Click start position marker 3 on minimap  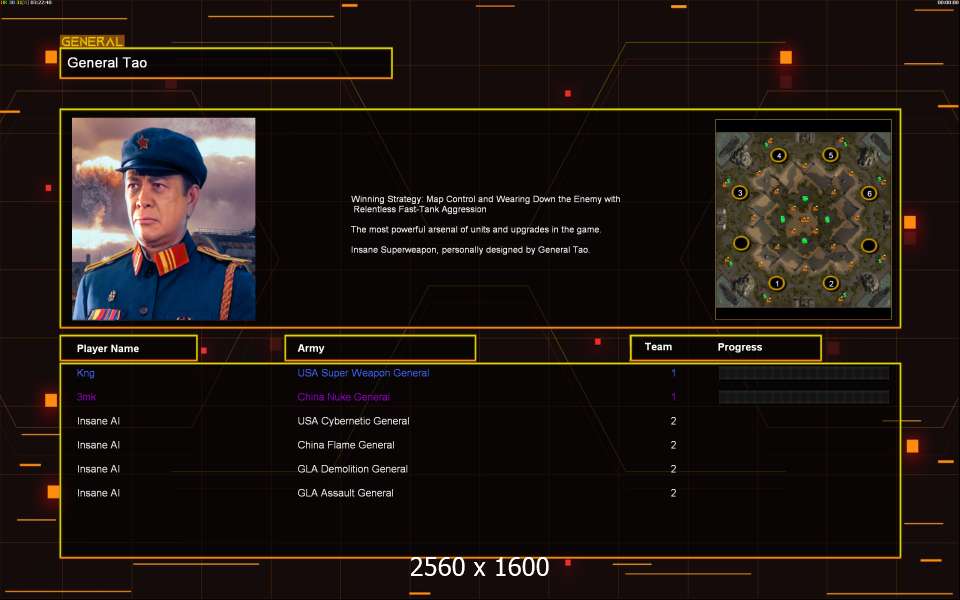(x=740, y=193)
